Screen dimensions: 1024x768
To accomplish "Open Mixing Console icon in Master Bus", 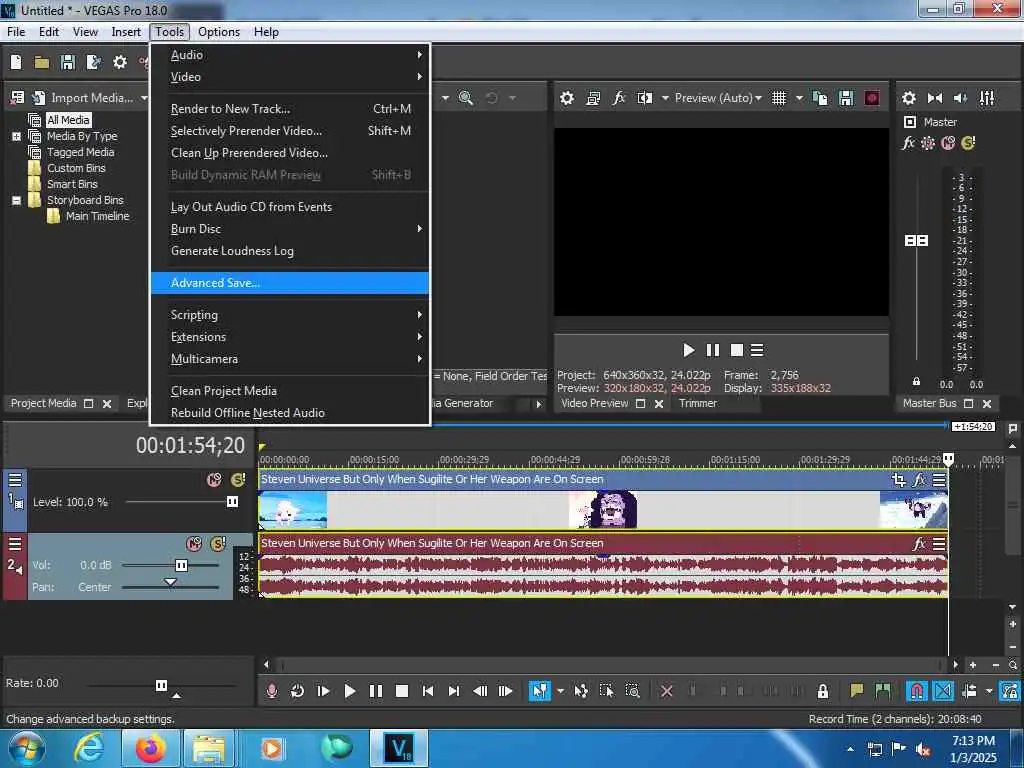I will (987, 98).
